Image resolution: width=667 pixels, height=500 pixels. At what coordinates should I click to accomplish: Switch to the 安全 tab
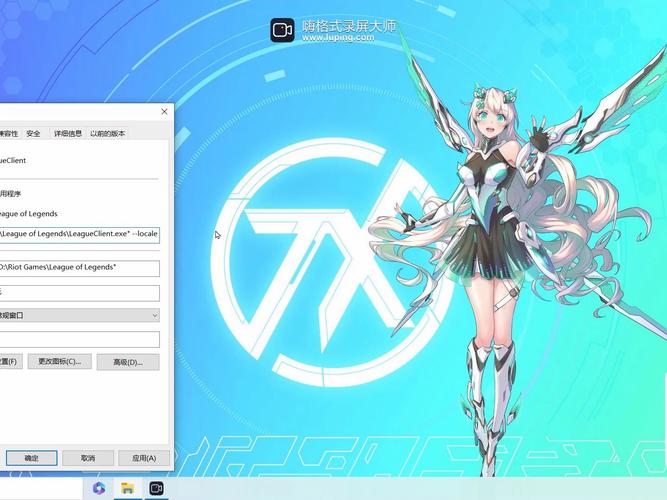pyautogui.click(x=33, y=134)
